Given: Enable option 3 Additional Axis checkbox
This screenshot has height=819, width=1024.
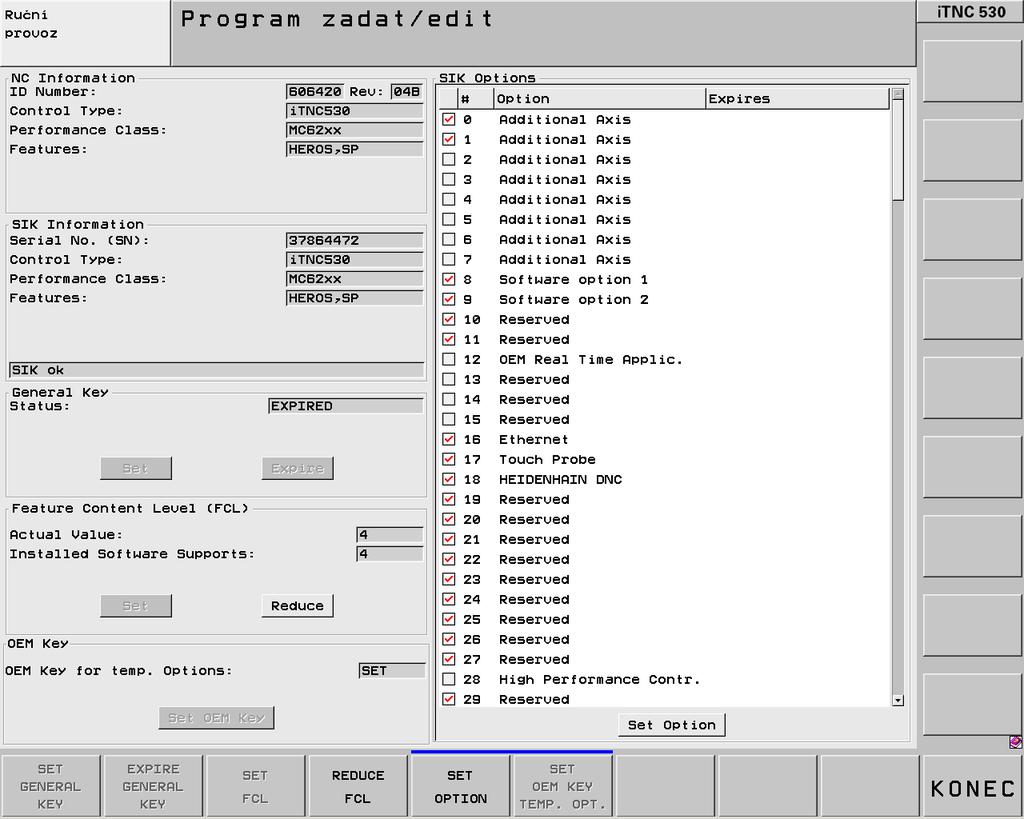Looking at the screenshot, I should [x=449, y=180].
